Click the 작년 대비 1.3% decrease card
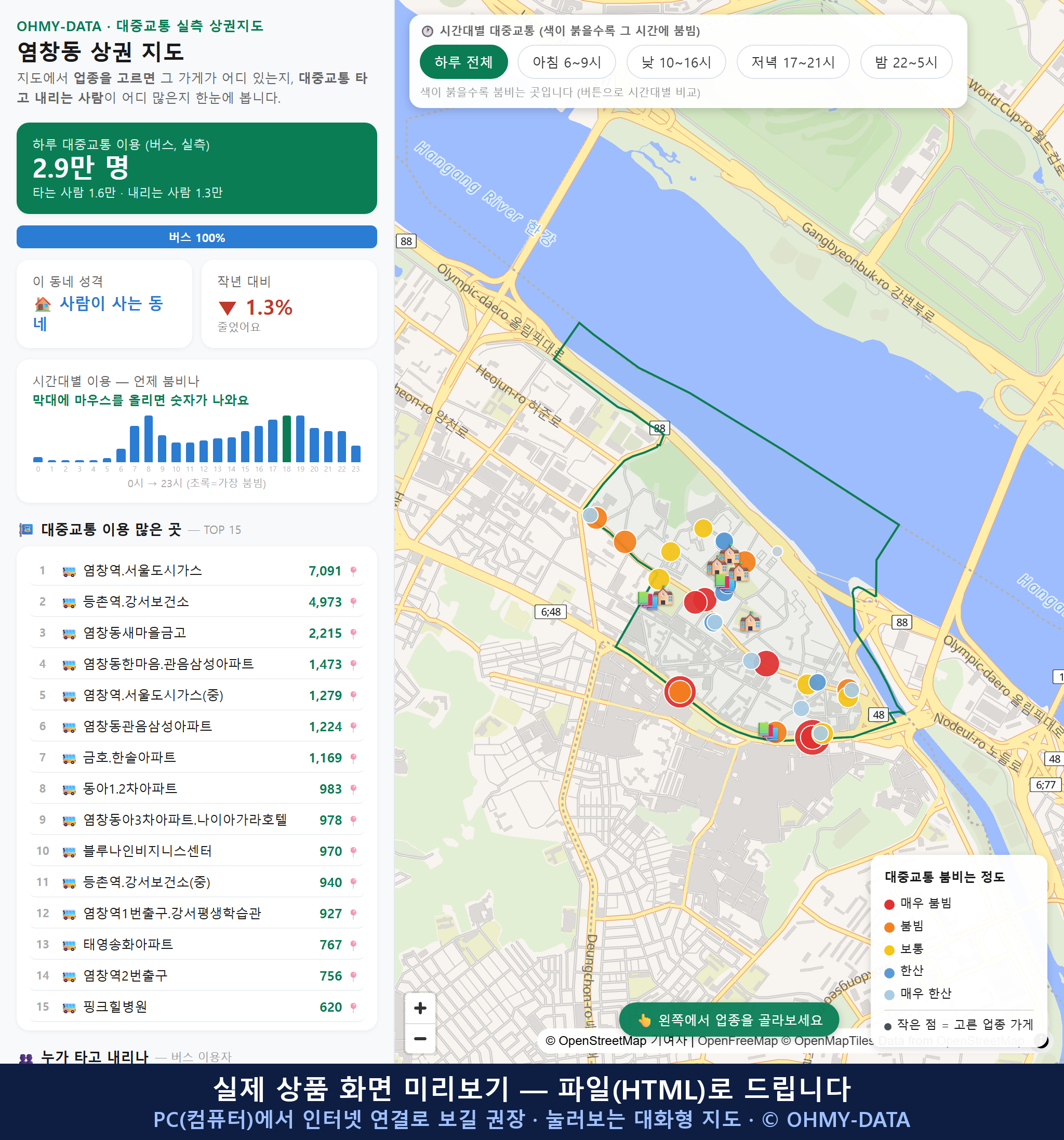 point(289,304)
